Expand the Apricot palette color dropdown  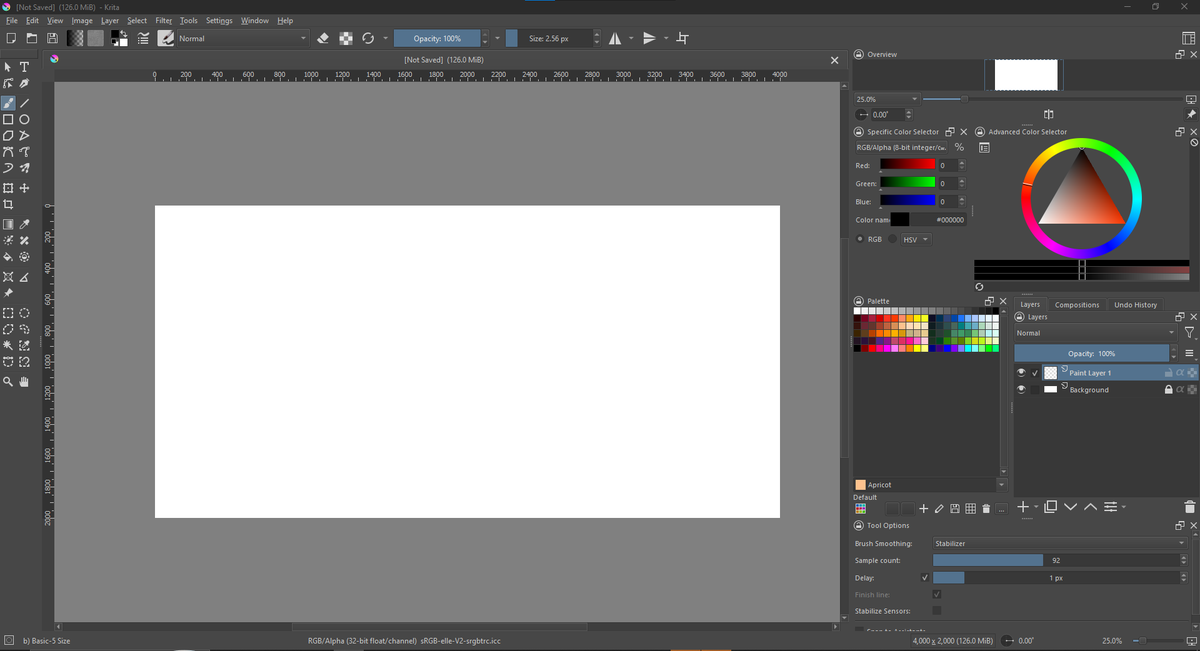(1002, 485)
